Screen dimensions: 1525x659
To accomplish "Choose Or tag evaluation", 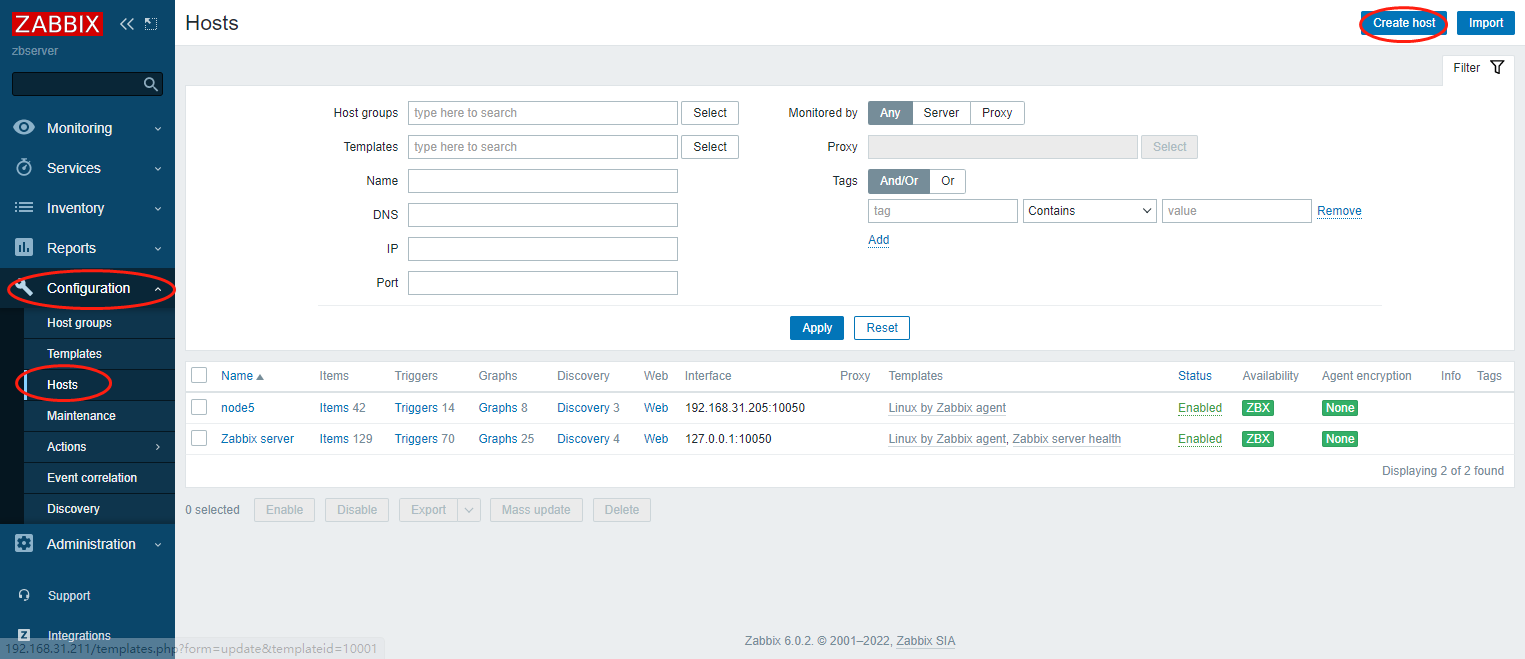I will [948, 181].
